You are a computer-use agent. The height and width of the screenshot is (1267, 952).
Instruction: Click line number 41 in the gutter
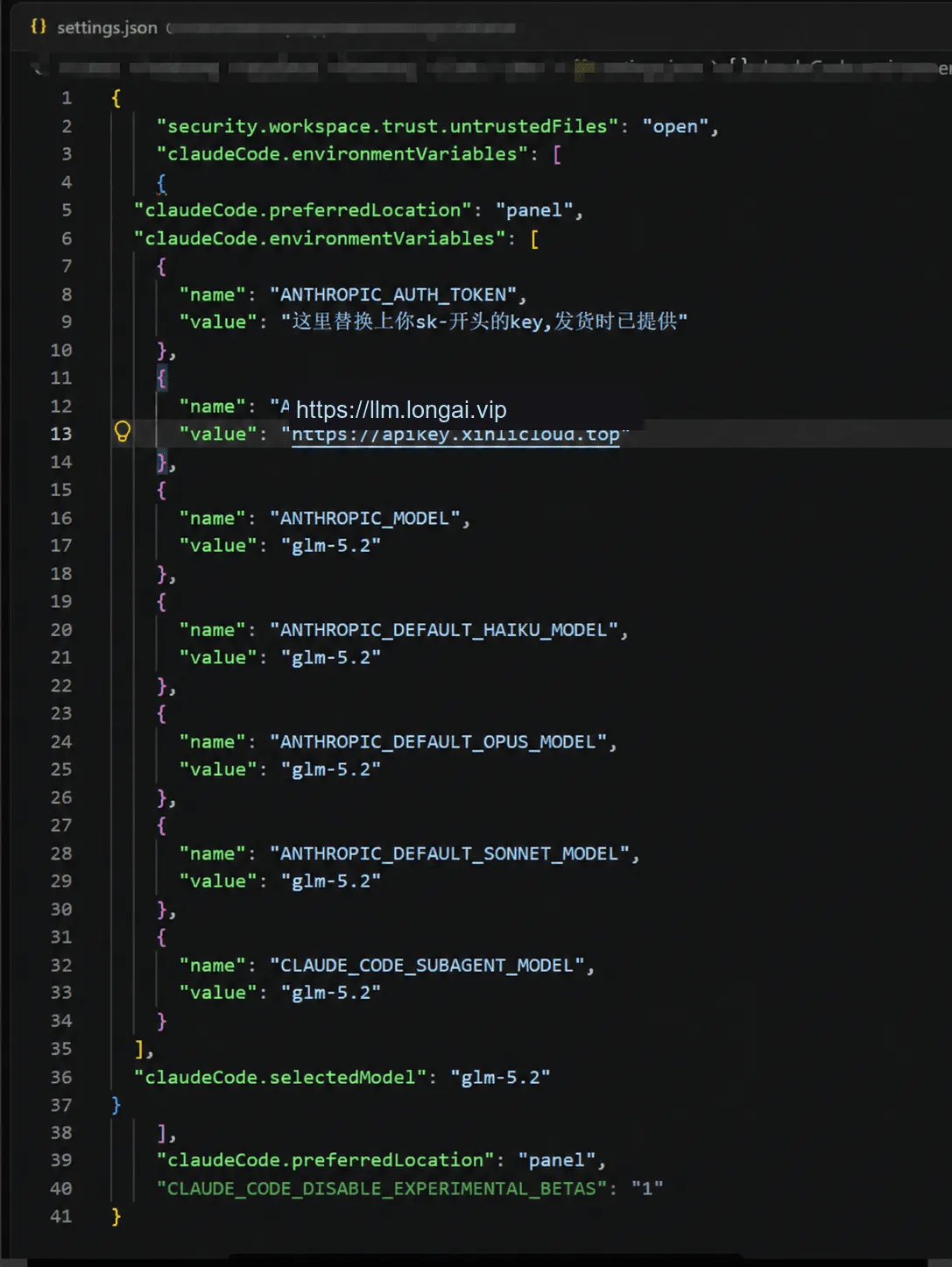click(61, 1216)
